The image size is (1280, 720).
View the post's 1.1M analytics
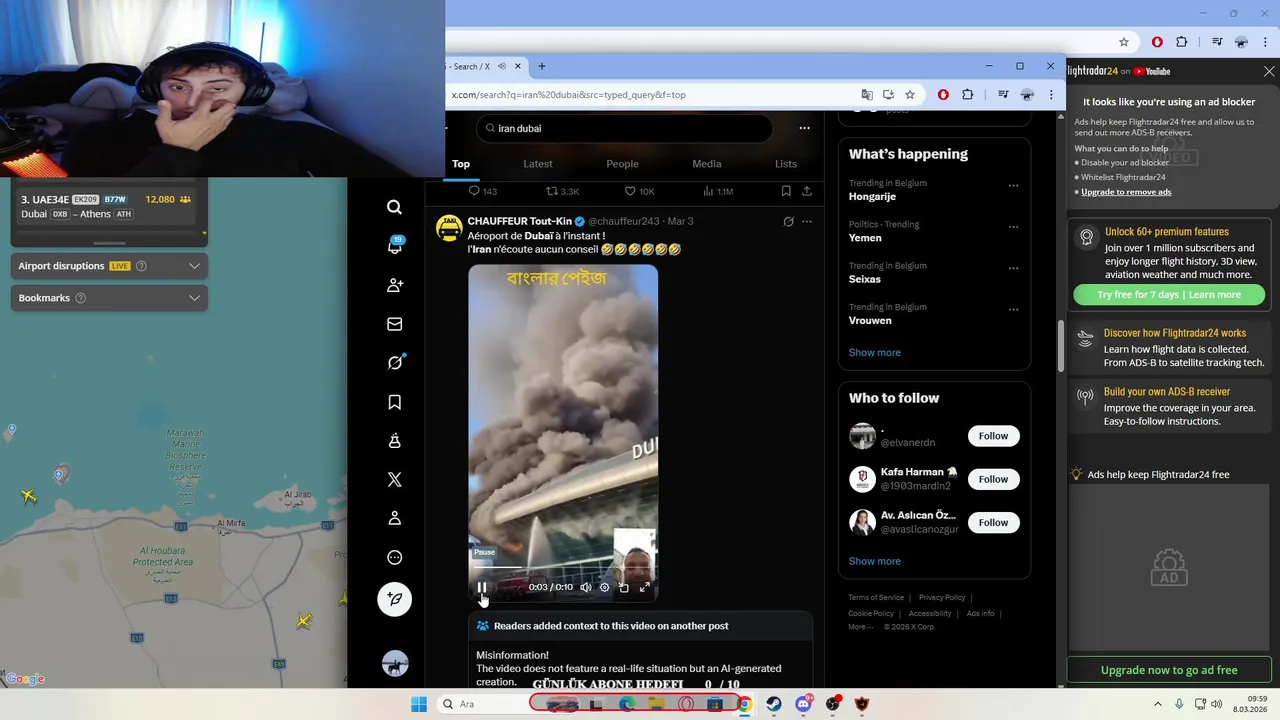tap(718, 191)
